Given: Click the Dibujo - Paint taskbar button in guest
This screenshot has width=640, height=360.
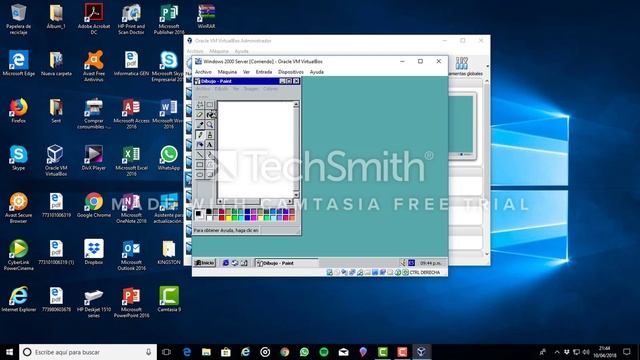Looking at the screenshot, I should pos(286,263).
